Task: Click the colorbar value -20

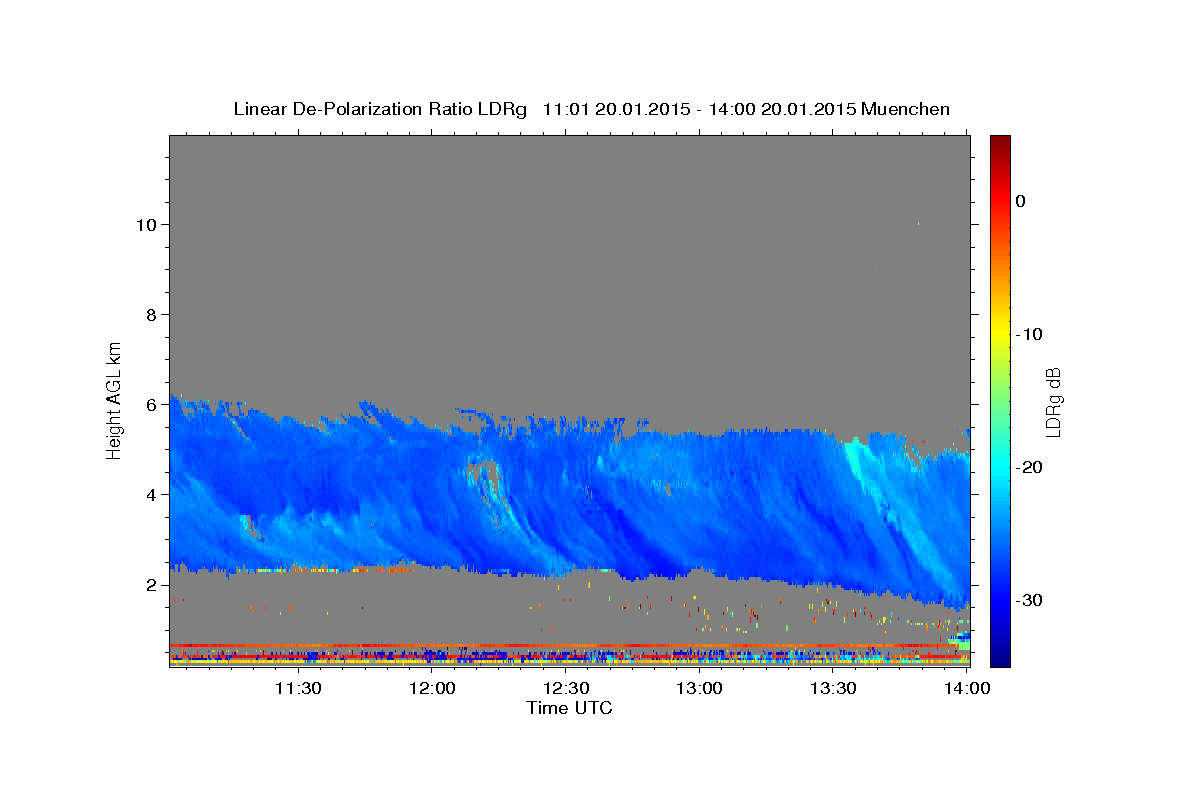Action: click(x=1030, y=467)
